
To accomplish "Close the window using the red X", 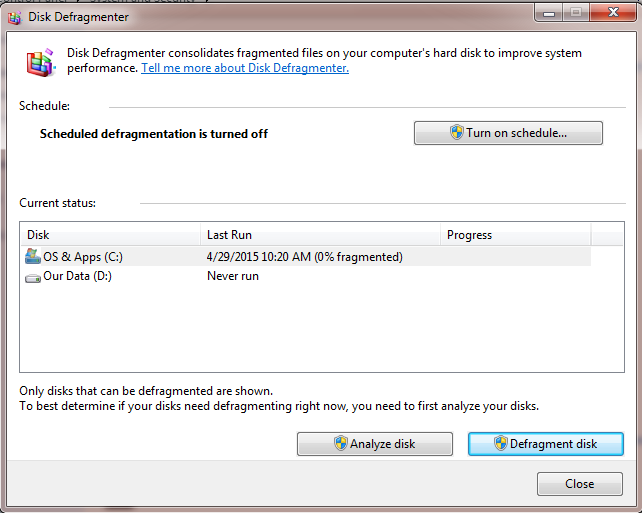I will pos(613,13).
